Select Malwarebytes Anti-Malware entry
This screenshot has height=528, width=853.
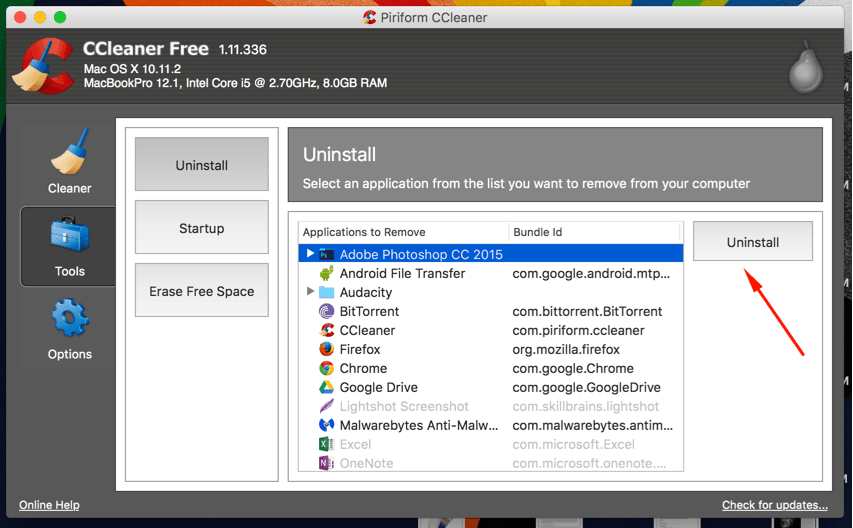point(419,426)
